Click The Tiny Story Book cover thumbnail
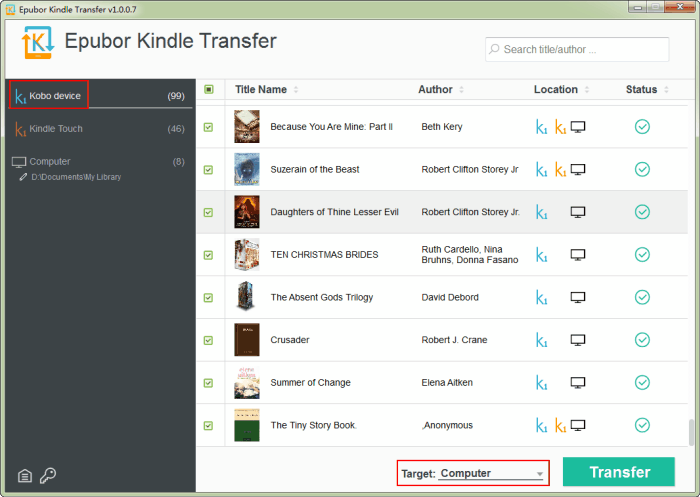Viewport: 700px width, 497px height. pos(247,426)
